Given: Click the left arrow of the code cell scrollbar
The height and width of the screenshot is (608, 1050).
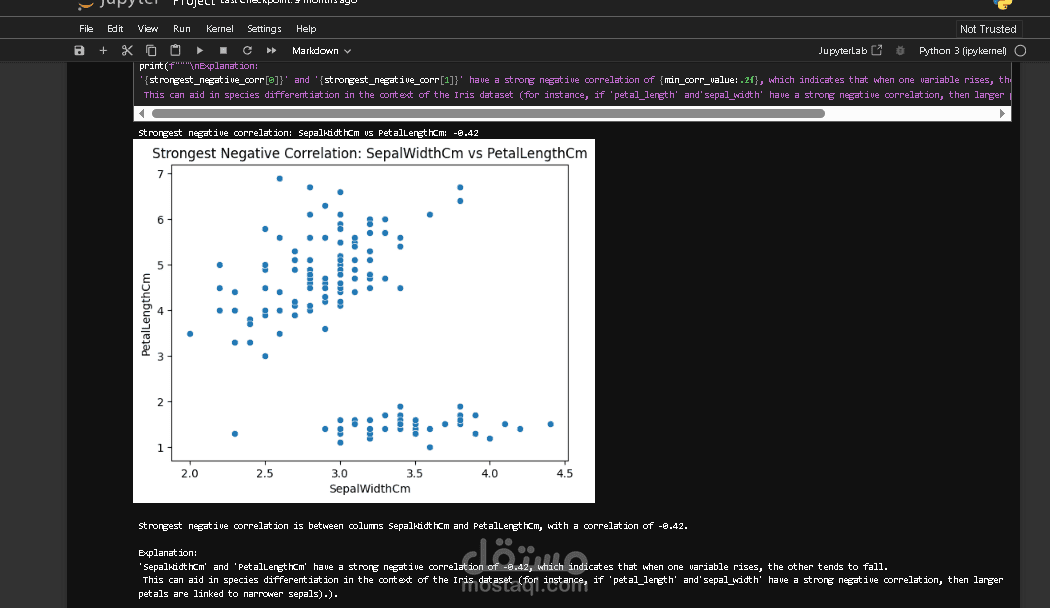Looking at the screenshot, I should pos(141,113).
